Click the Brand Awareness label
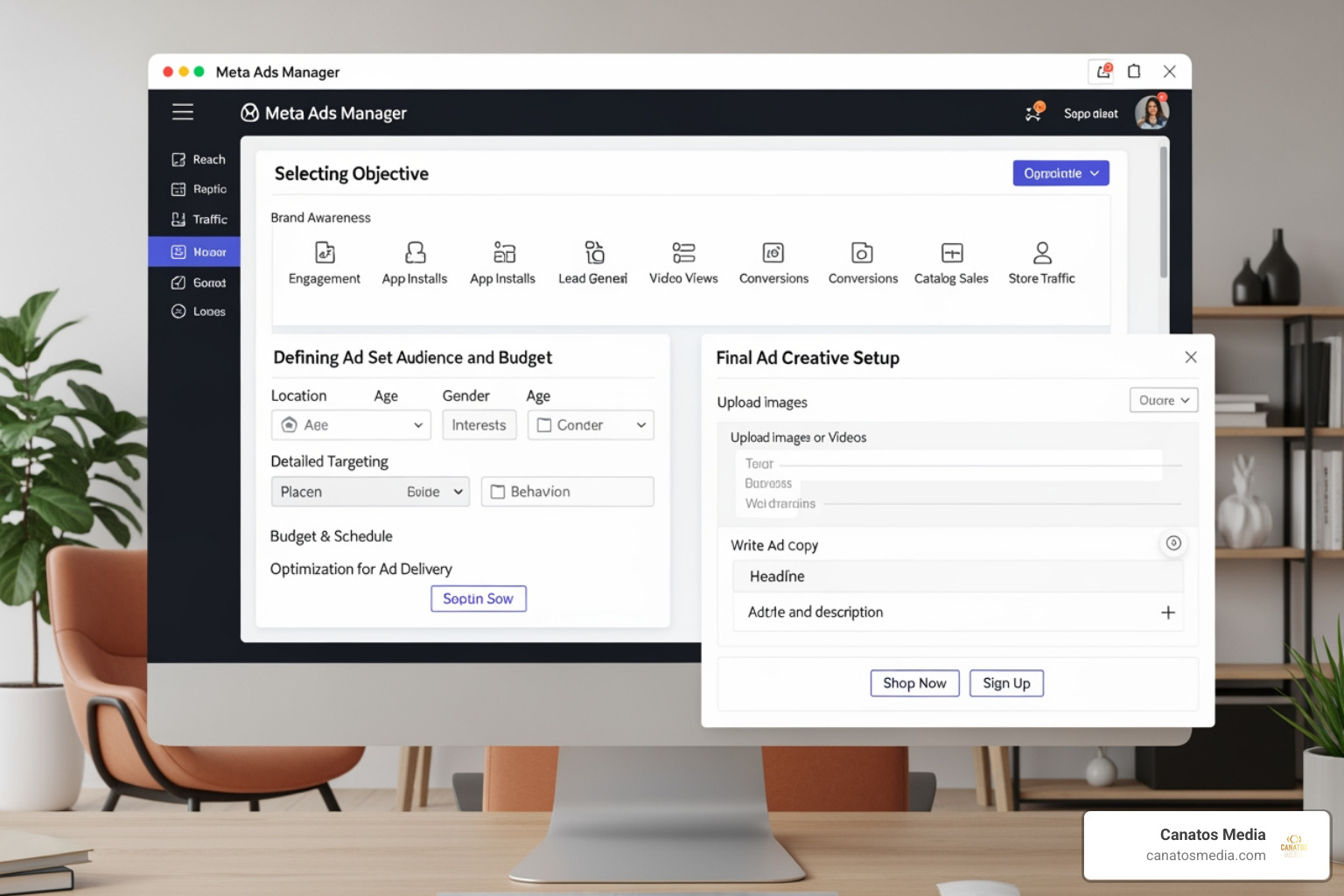The width and height of the screenshot is (1344, 896). click(x=320, y=218)
